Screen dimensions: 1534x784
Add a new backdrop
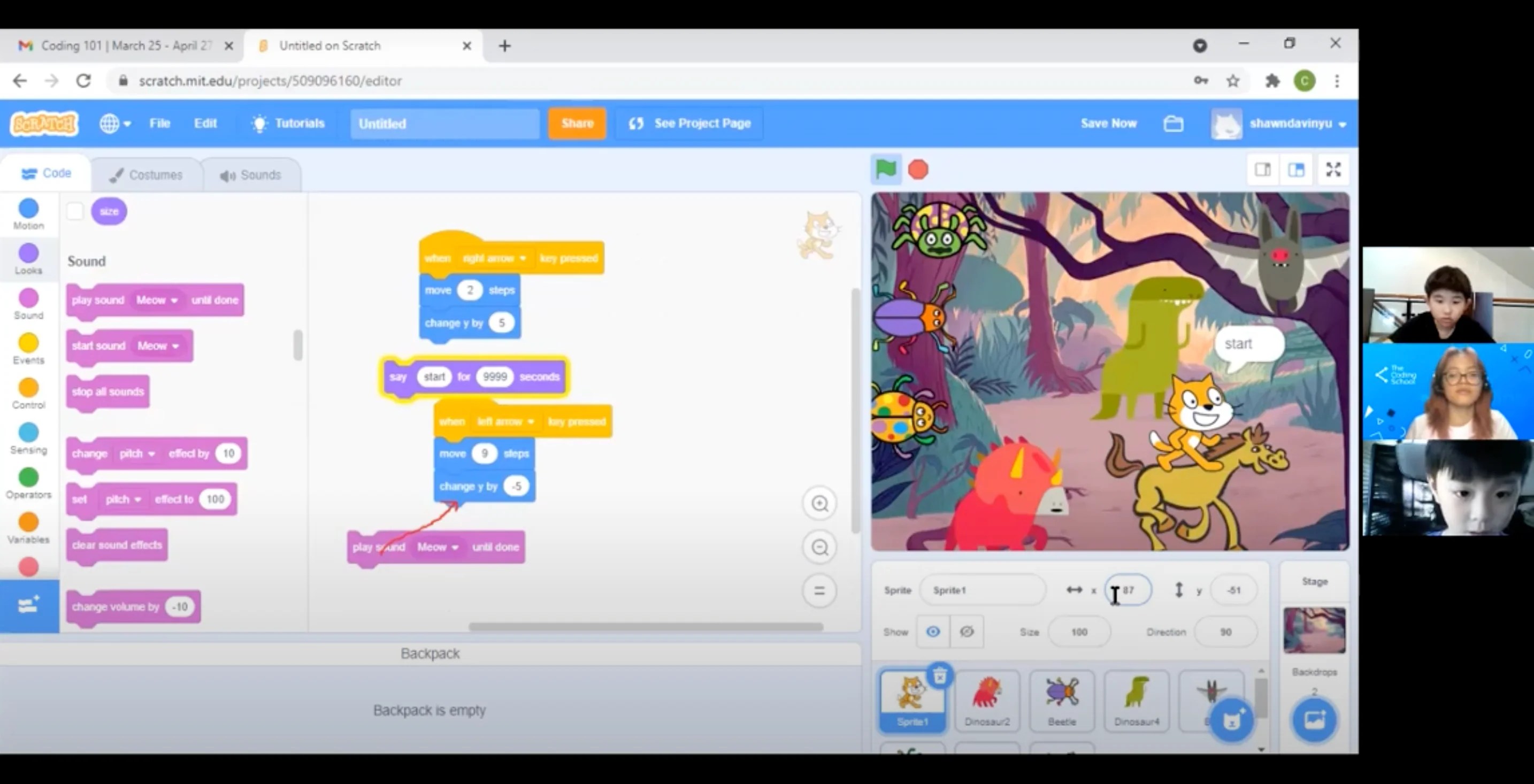click(x=1314, y=720)
